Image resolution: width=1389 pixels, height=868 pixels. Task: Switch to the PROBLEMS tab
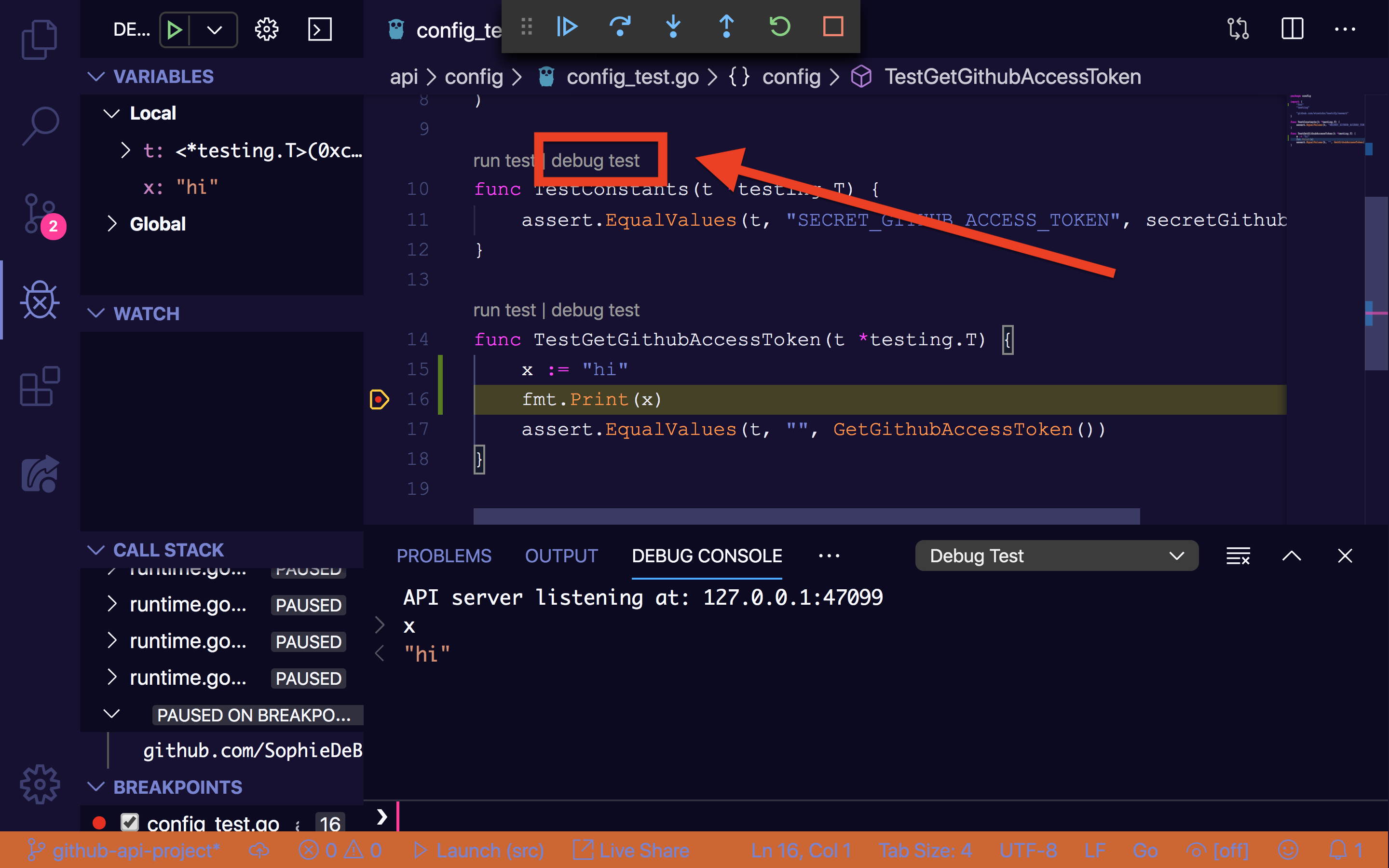(444, 556)
